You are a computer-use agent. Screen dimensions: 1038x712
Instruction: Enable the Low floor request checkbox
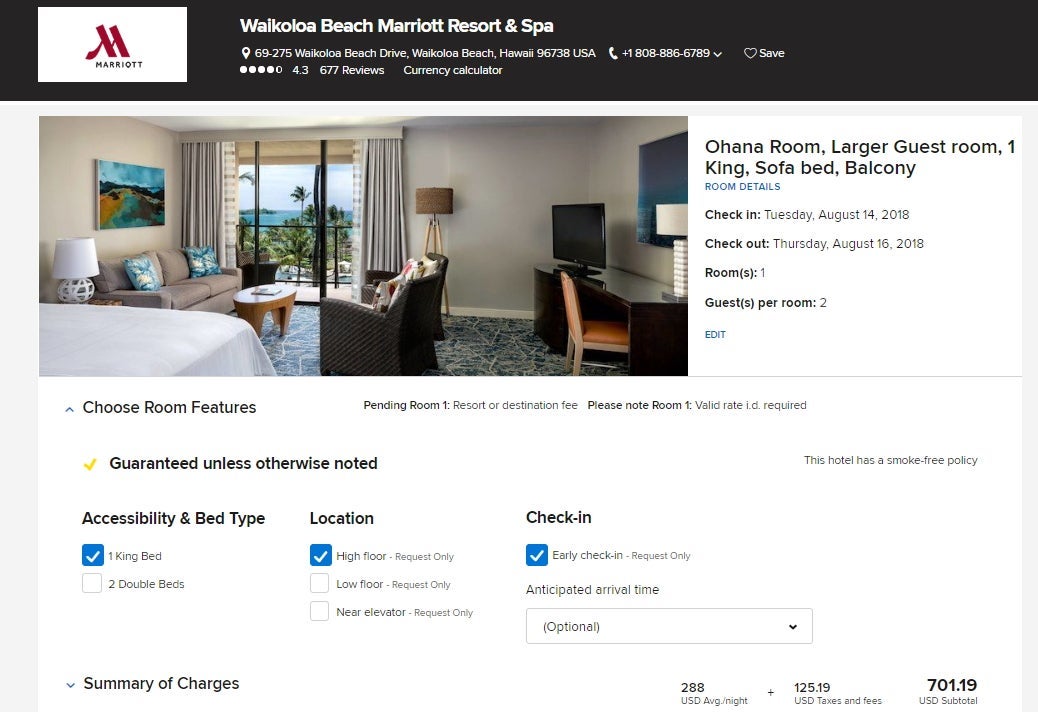pos(320,583)
